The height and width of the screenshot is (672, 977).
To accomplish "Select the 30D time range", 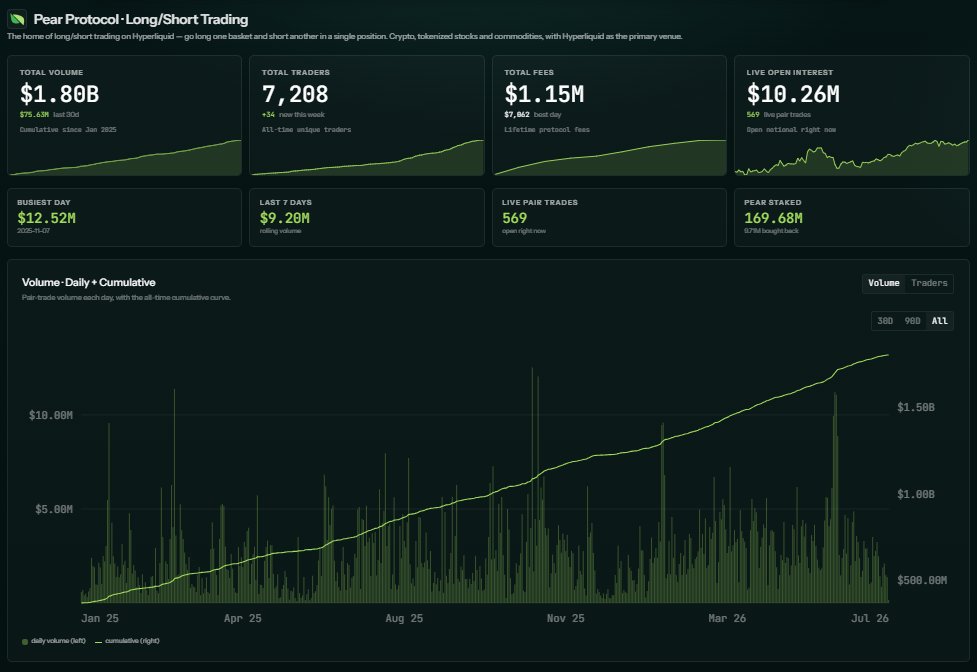I will point(885,321).
